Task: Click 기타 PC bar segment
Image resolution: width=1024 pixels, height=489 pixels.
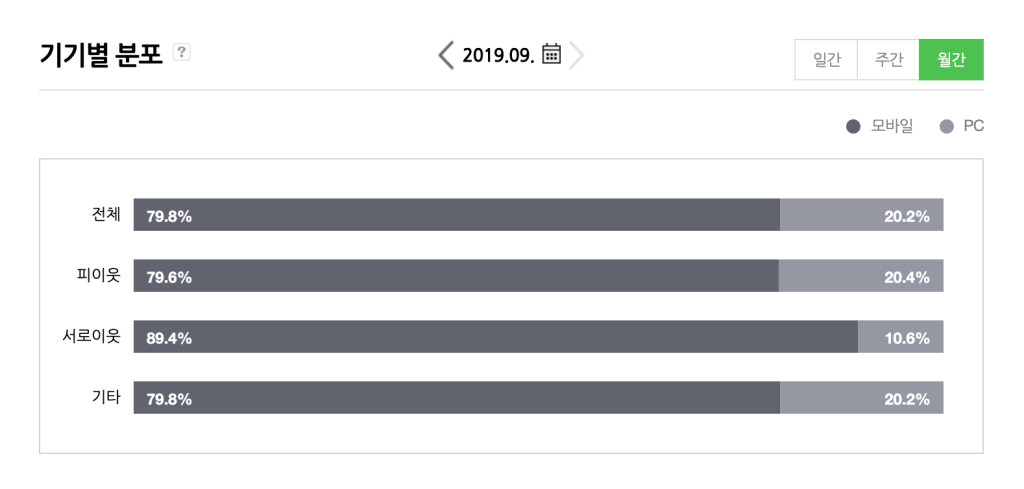Action: click(861, 398)
